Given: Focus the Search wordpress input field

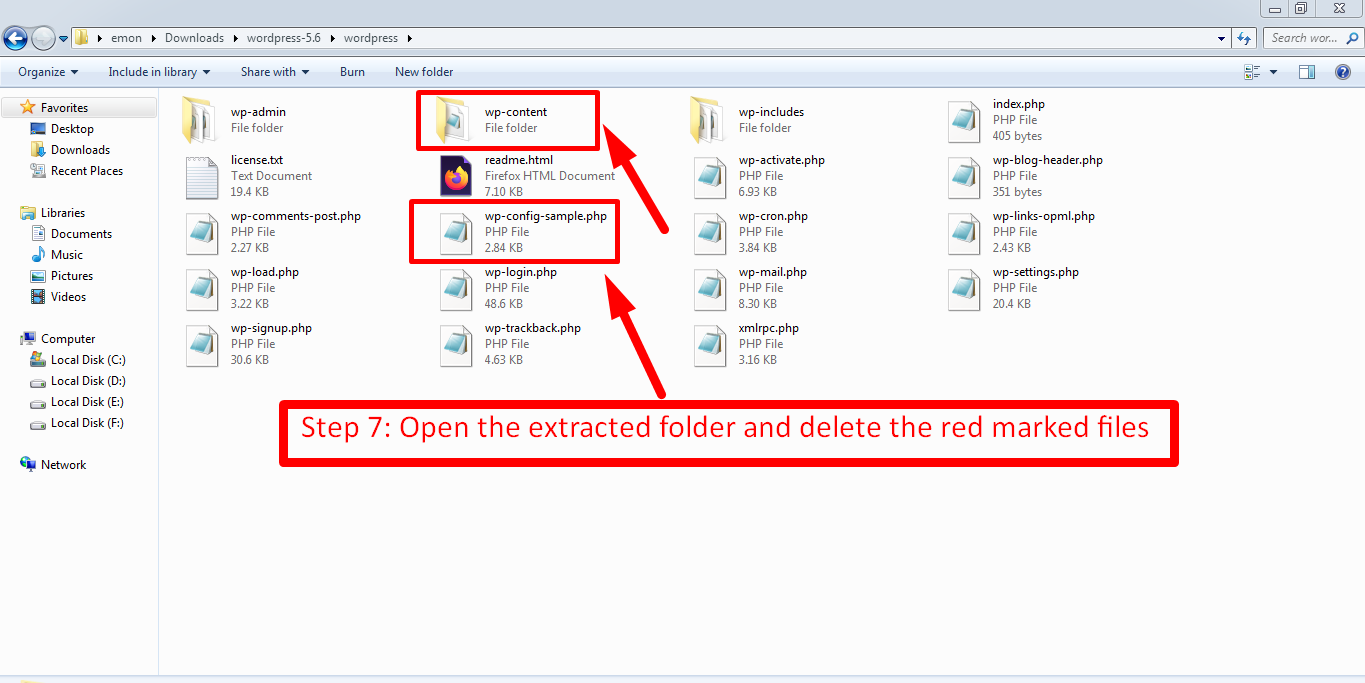Looking at the screenshot, I should tap(1304, 38).
